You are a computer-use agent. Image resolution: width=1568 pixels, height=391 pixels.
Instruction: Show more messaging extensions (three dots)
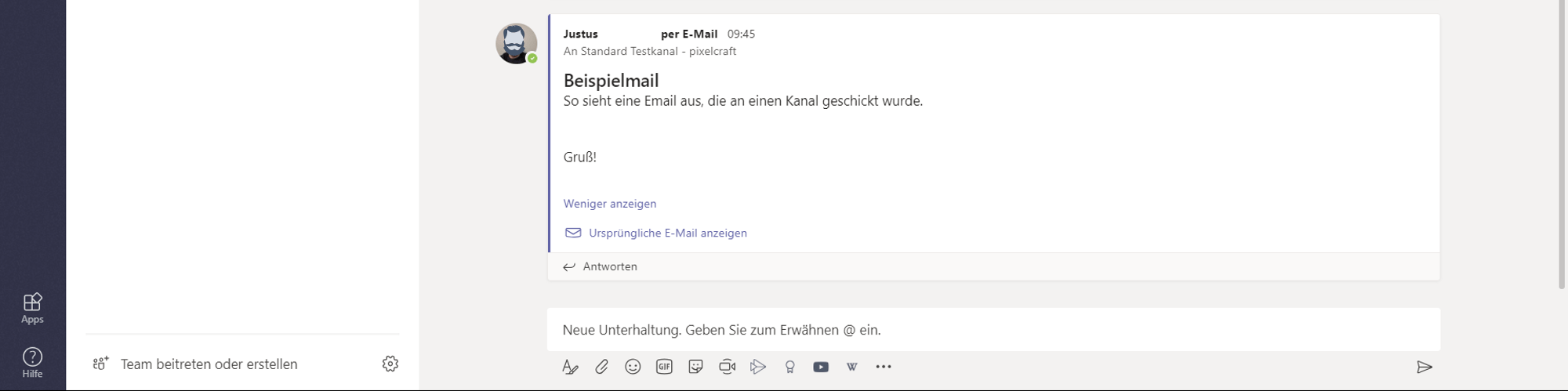pos(884,367)
